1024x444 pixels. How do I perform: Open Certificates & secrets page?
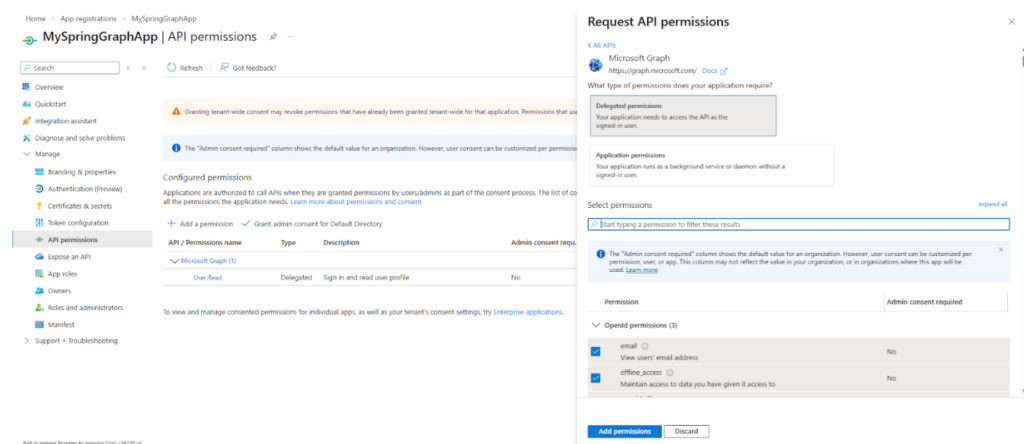click(80, 206)
